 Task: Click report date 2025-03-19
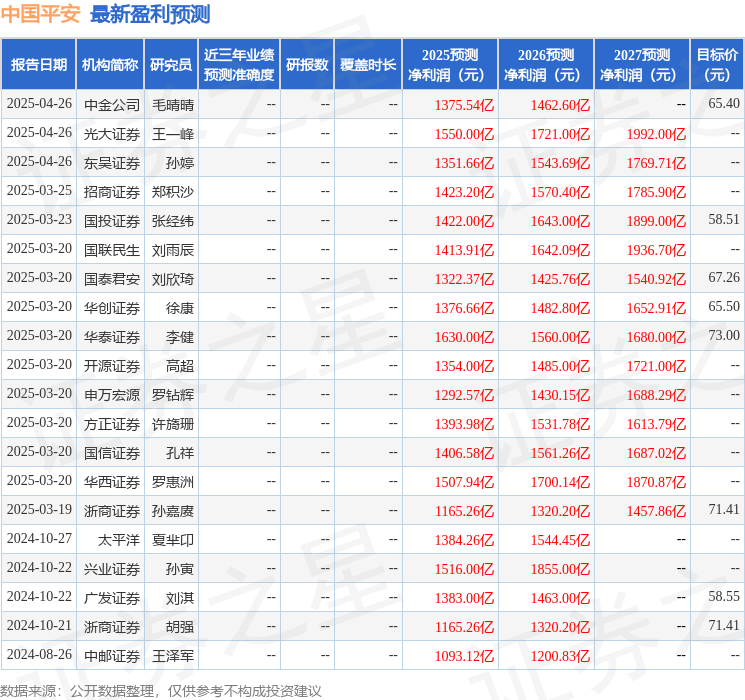[39, 509]
